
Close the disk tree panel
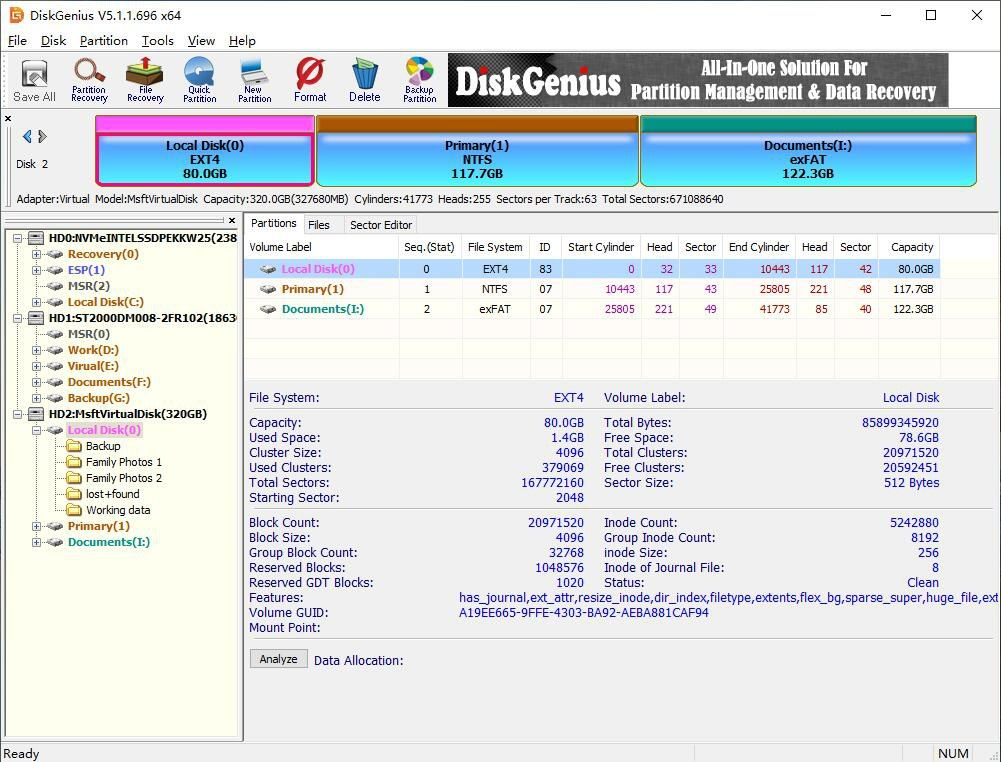pyautogui.click(x=232, y=220)
